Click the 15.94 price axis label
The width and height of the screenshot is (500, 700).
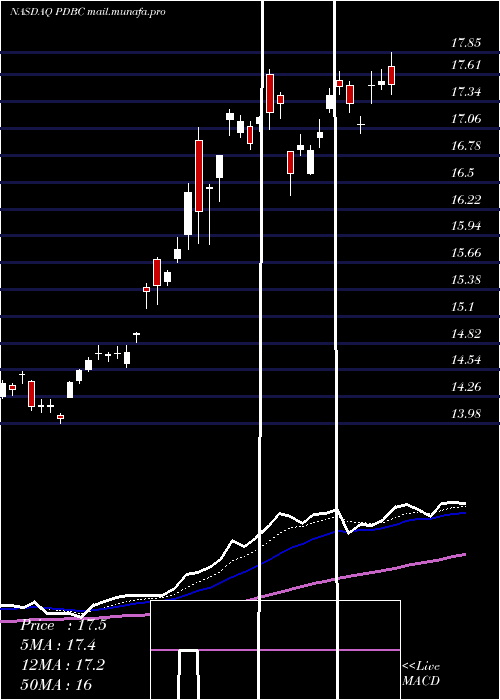click(466, 226)
